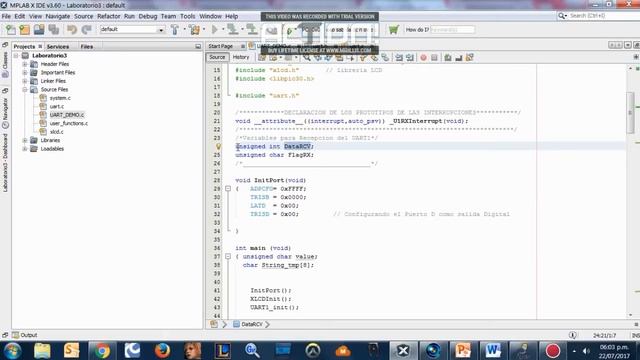640x360 pixels.
Task: Select system.c in the project tree
Action: (x=60, y=98)
